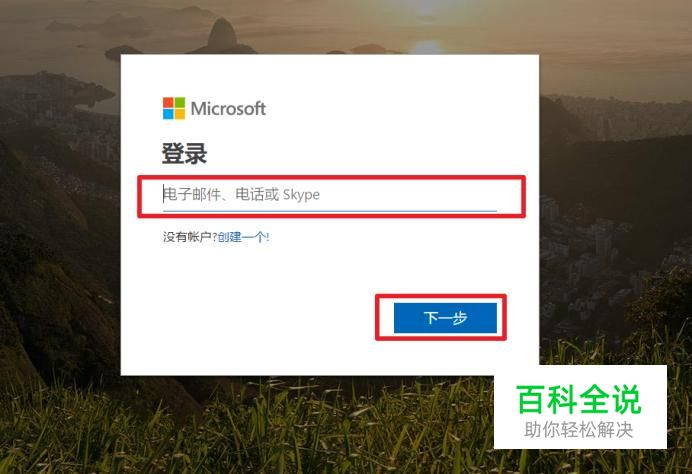Screen dimensions: 692x474
Task: Click the blue square of Microsoft logo
Action: point(168,114)
